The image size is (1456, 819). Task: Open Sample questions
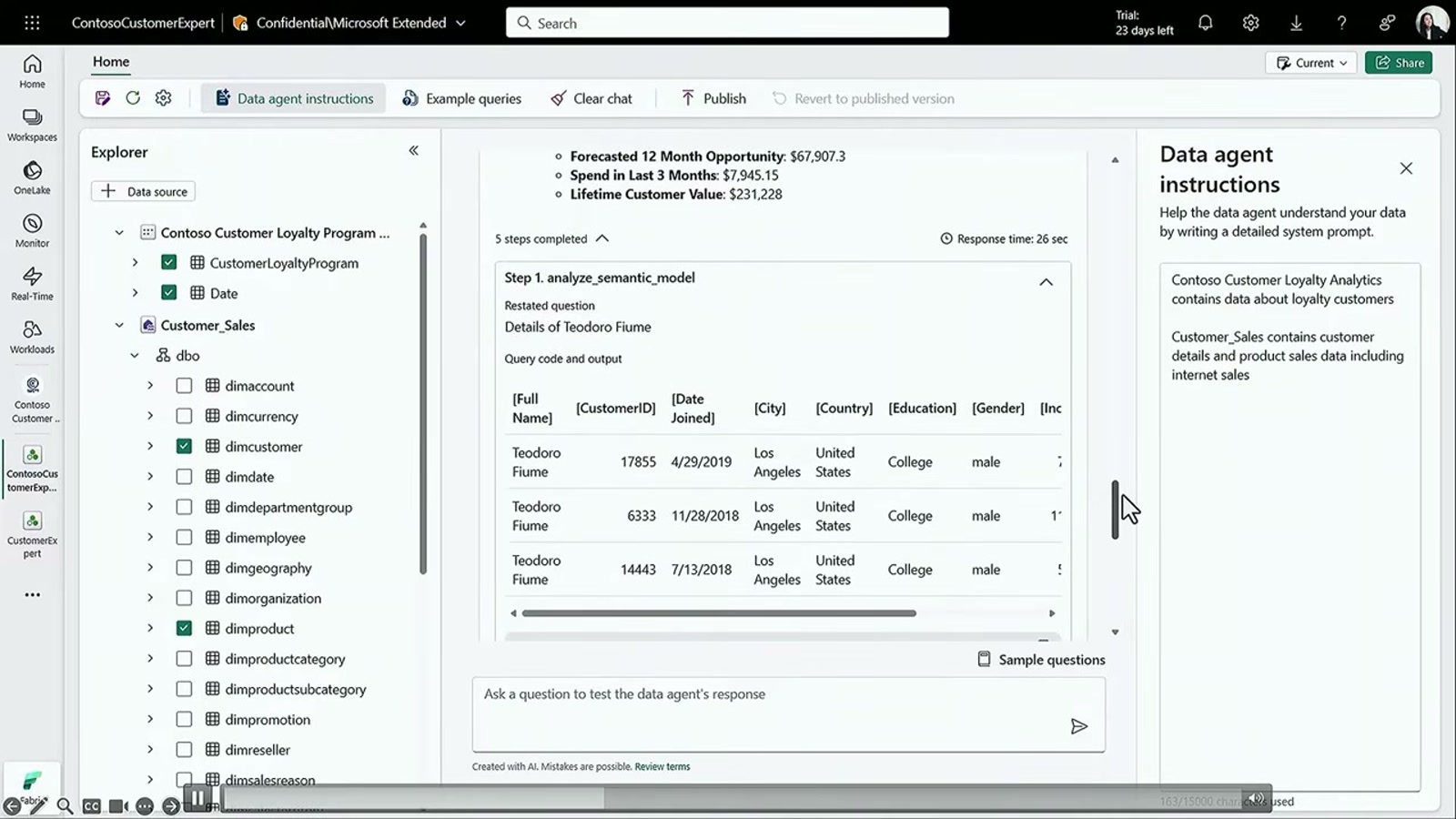click(x=1041, y=660)
